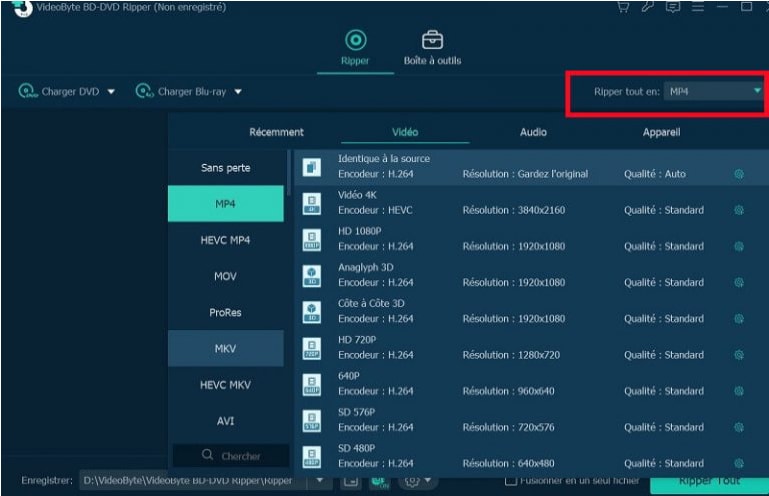This screenshot has height=496, width=769.
Task: Expand the bottom settings gear dropdown
Action: click(427, 480)
